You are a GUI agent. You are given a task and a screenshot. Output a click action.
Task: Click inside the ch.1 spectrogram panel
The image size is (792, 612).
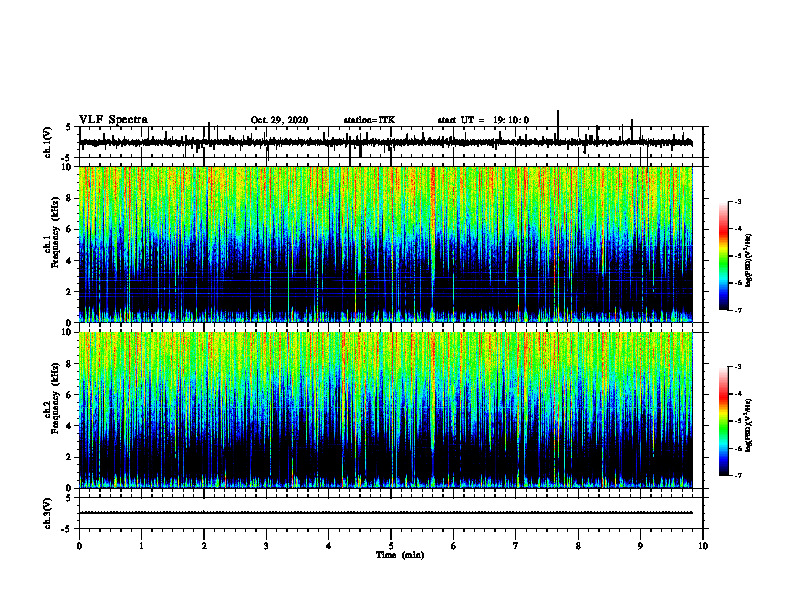click(x=385, y=244)
